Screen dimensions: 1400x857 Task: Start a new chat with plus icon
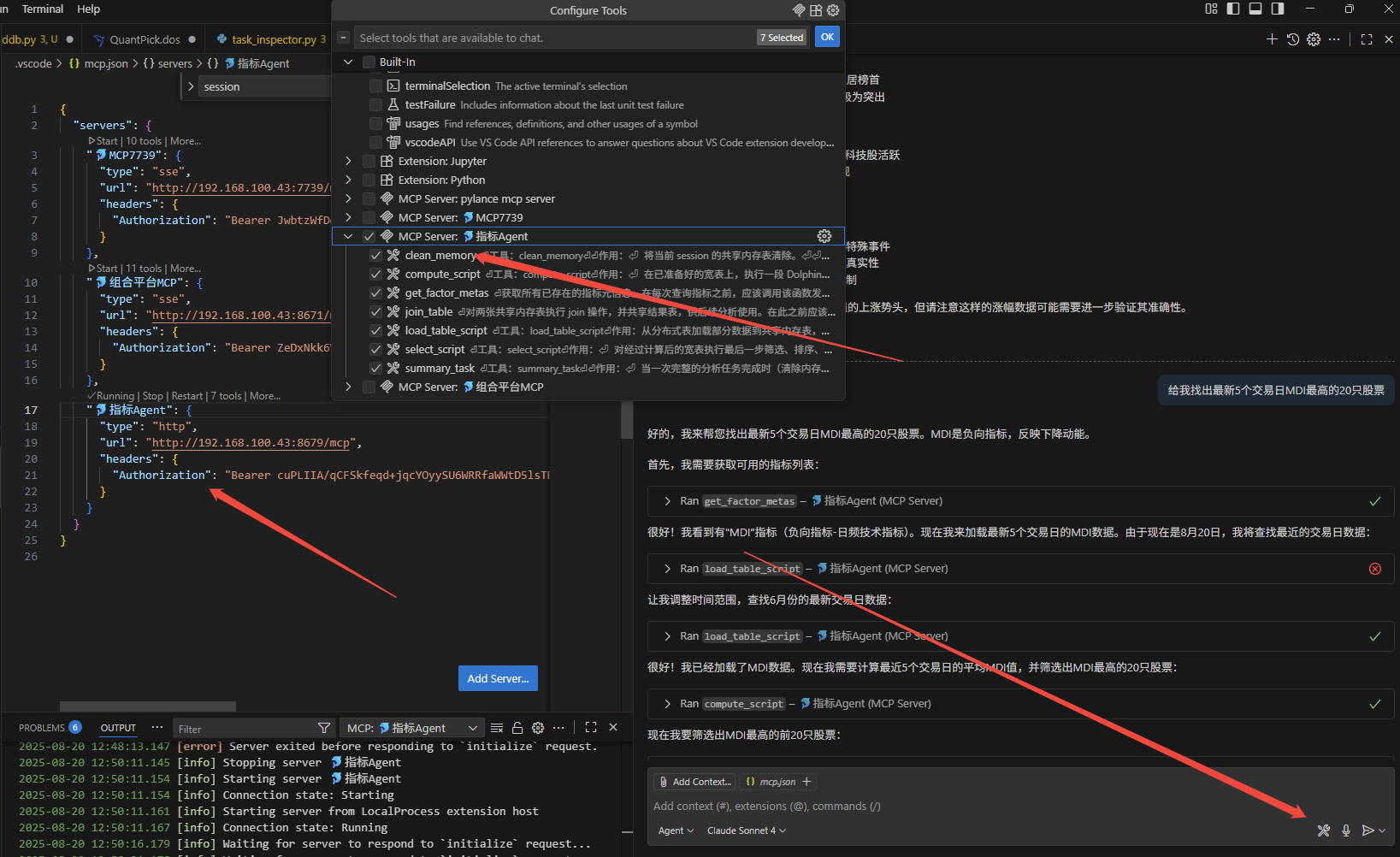pos(1272,39)
